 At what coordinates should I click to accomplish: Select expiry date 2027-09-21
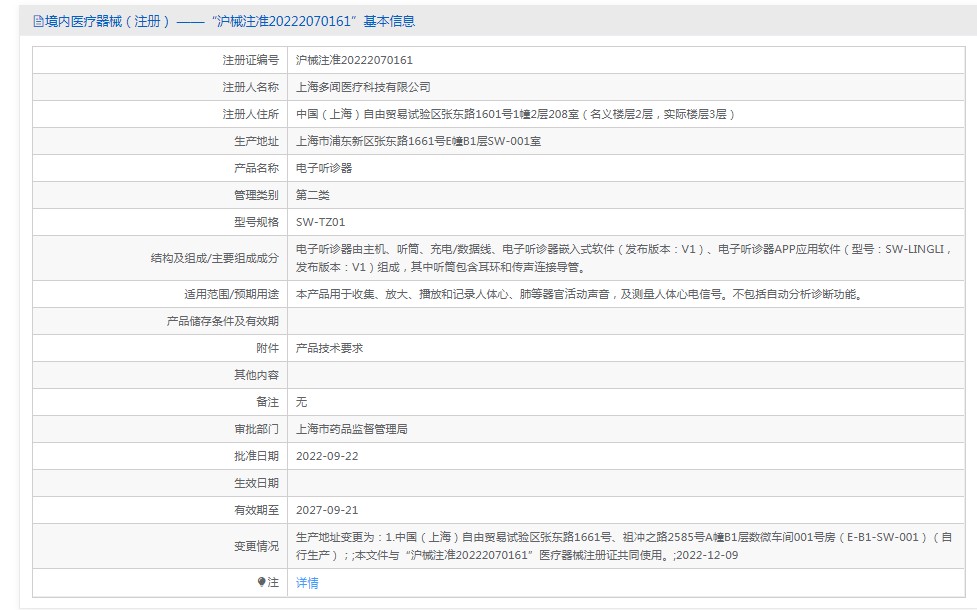point(327,510)
